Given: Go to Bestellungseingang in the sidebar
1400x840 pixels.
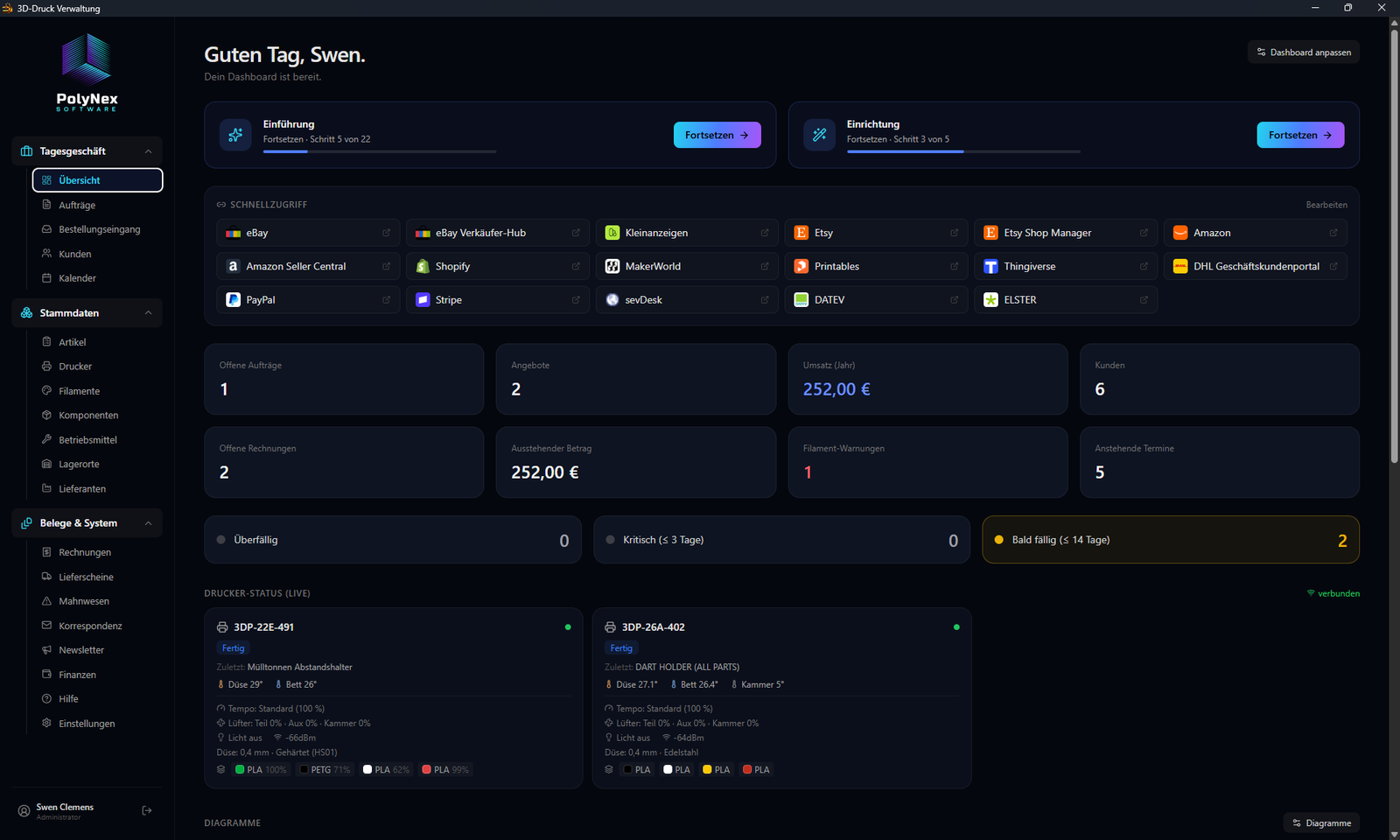Looking at the screenshot, I should (98, 229).
